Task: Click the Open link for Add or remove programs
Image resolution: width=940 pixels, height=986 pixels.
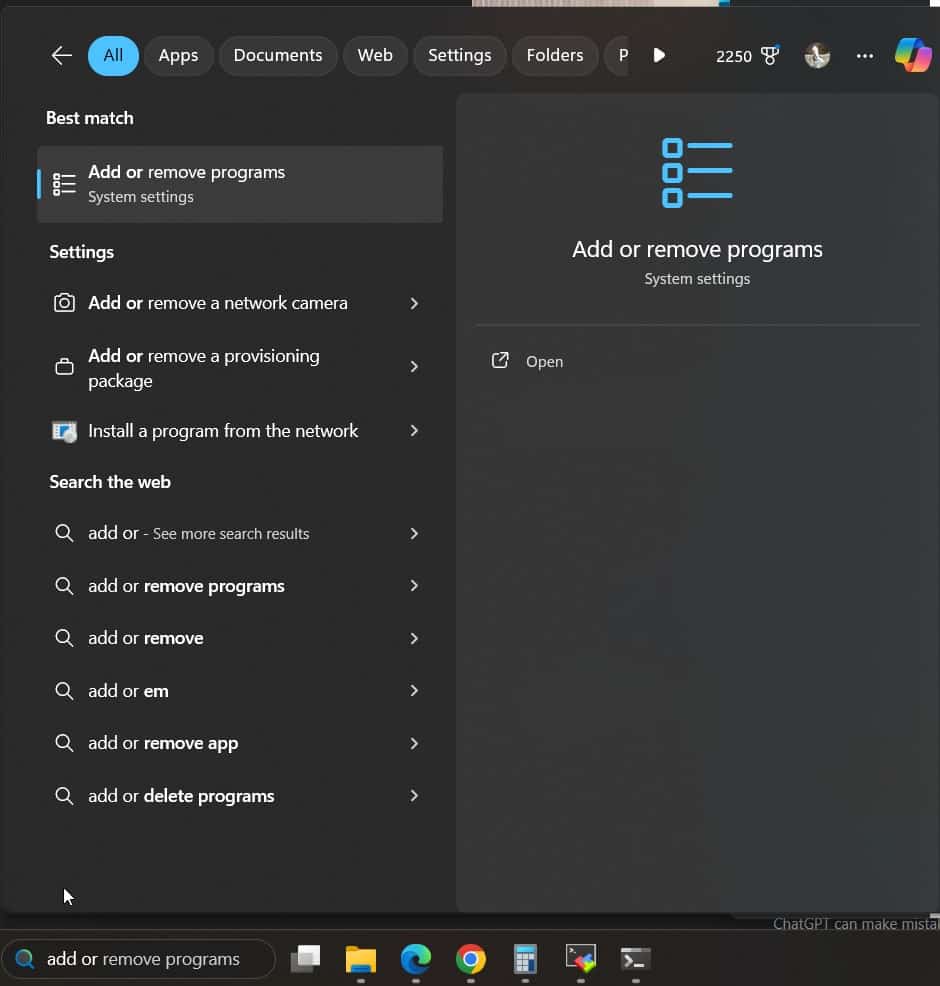Action: [x=544, y=361]
